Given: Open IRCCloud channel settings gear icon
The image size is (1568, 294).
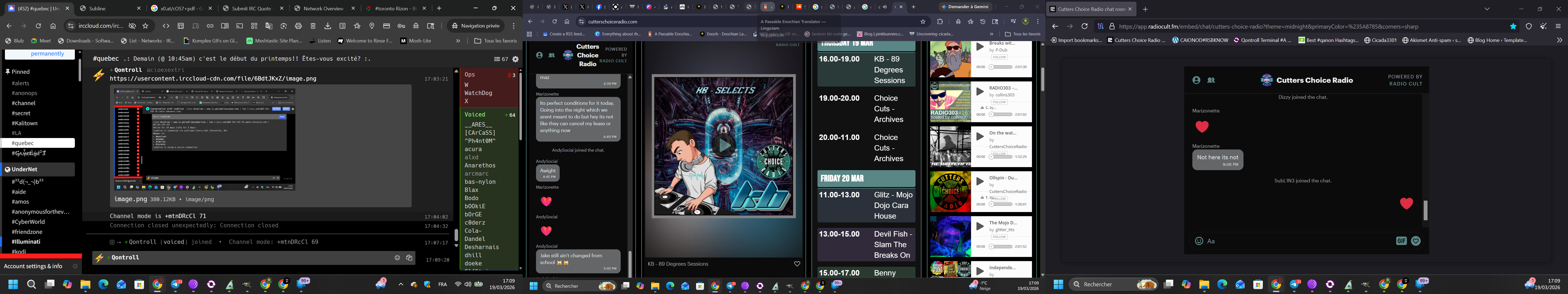Looking at the screenshot, I should 516,59.
